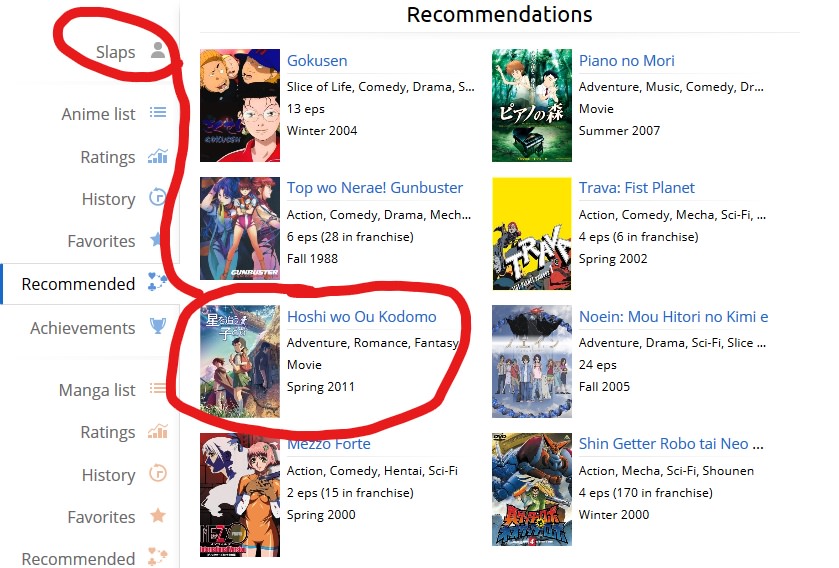
Task: Open the Recommended tab under Anime
Action: click(78, 284)
